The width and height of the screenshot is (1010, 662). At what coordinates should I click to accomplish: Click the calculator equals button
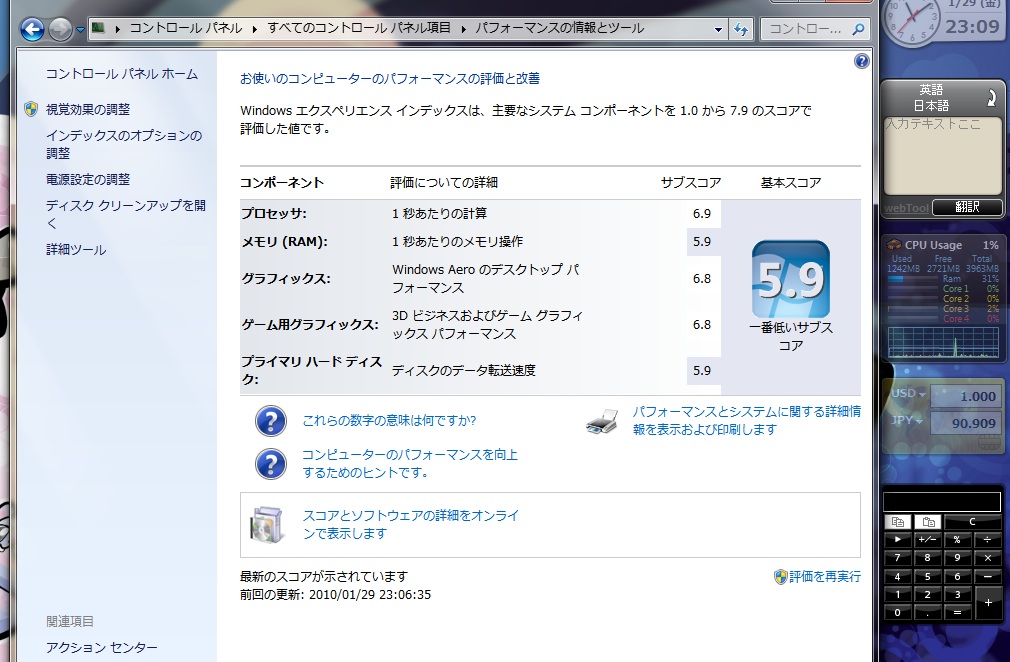coord(957,612)
